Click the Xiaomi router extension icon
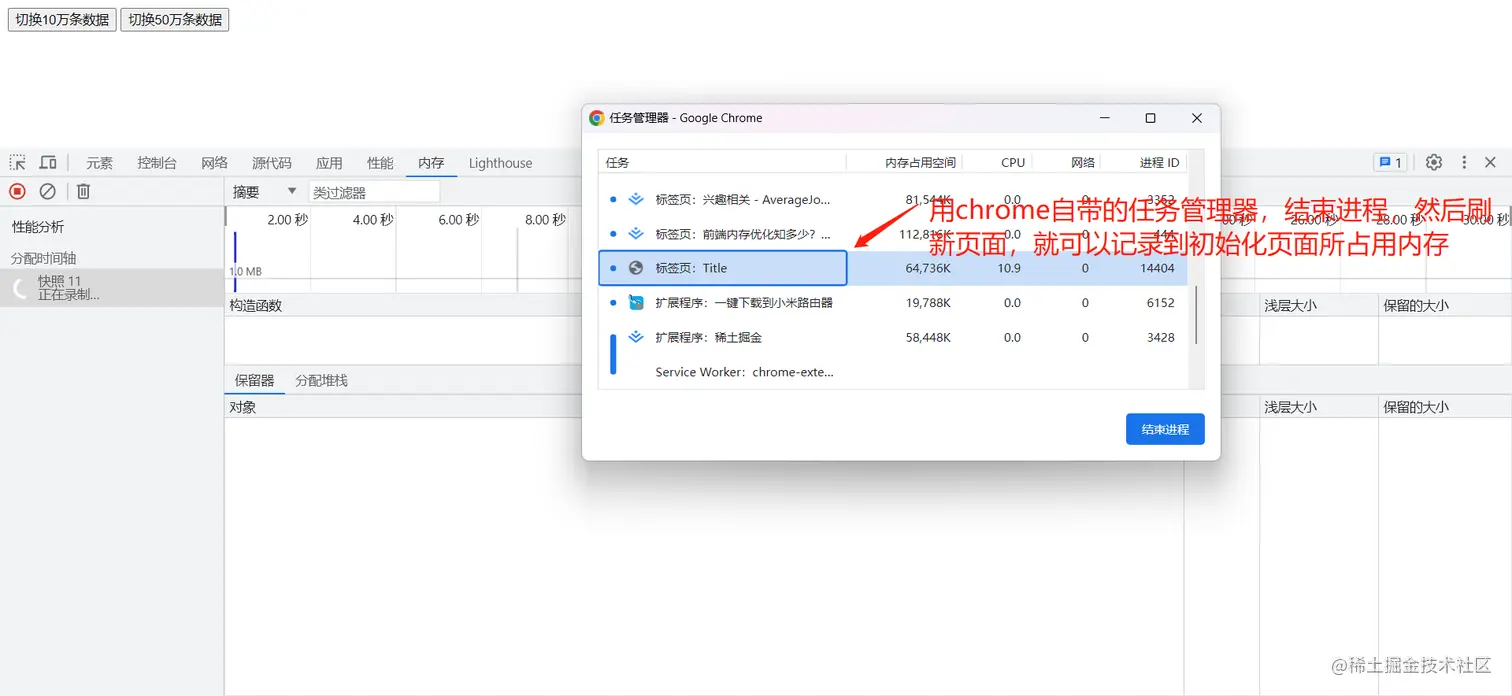The height and width of the screenshot is (696, 1512). tap(635, 302)
